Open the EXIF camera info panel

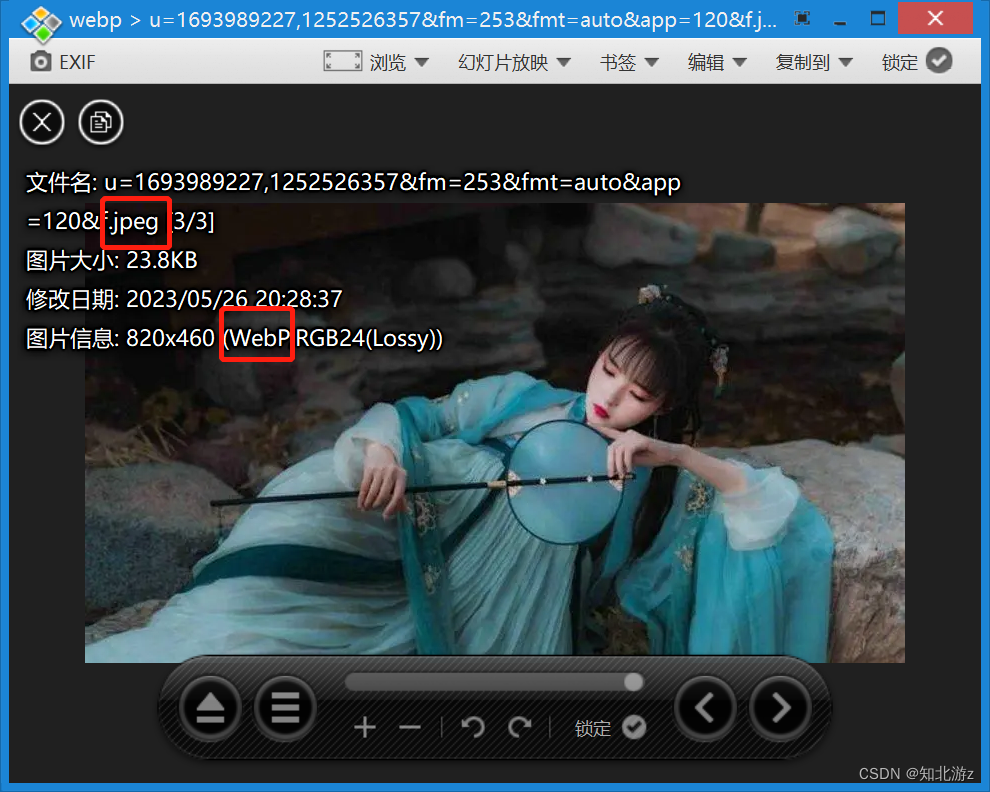click(62, 62)
